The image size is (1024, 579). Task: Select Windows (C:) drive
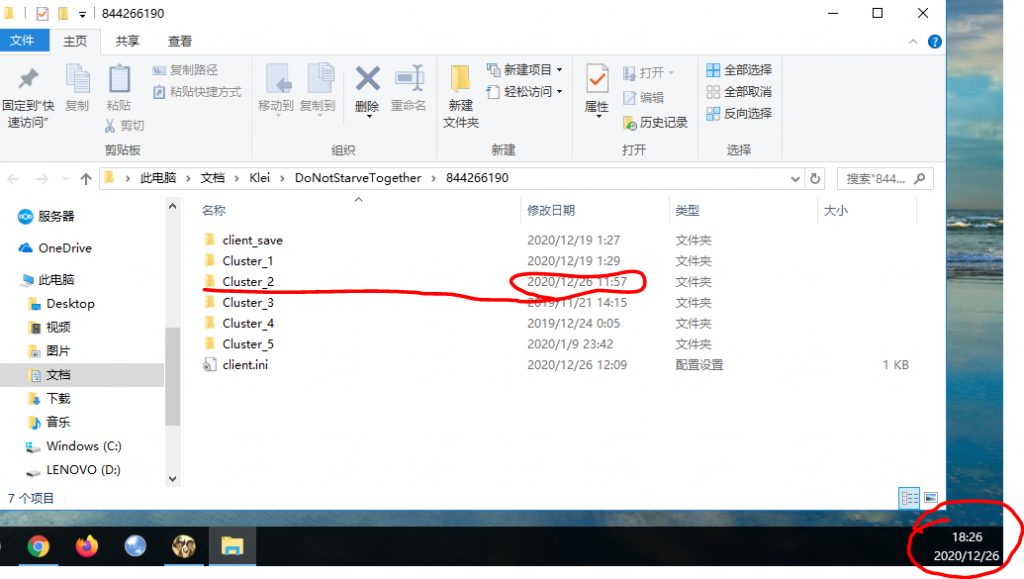pos(74,446)
